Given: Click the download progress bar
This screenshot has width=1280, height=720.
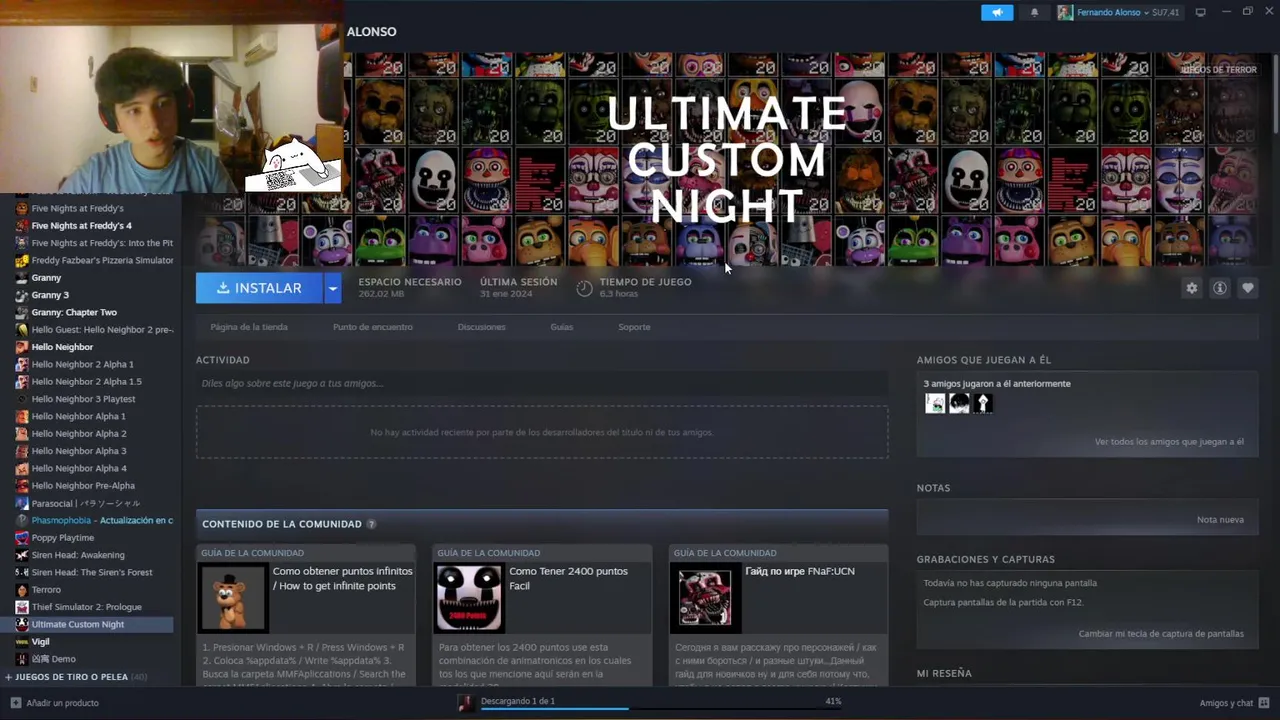Looking at the screenshot, I should 660,709.
